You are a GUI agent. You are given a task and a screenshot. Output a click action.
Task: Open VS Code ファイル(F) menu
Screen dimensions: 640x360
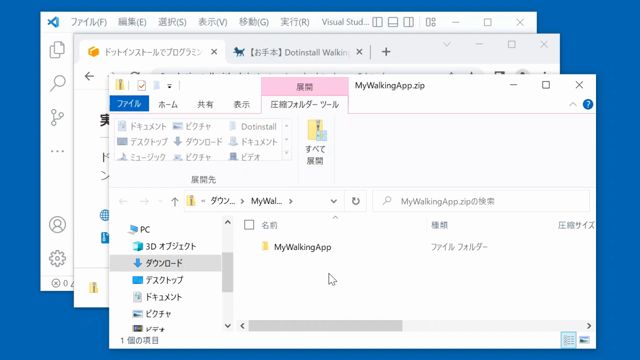pos(89,22)
